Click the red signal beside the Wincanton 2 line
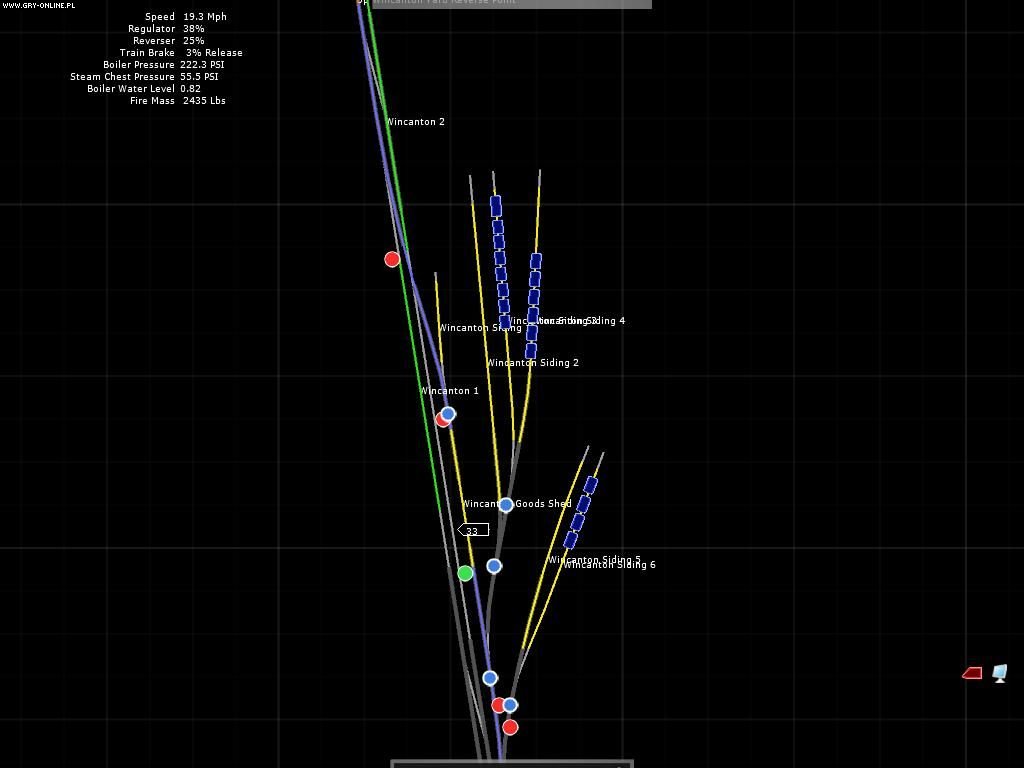 (392, 259)
